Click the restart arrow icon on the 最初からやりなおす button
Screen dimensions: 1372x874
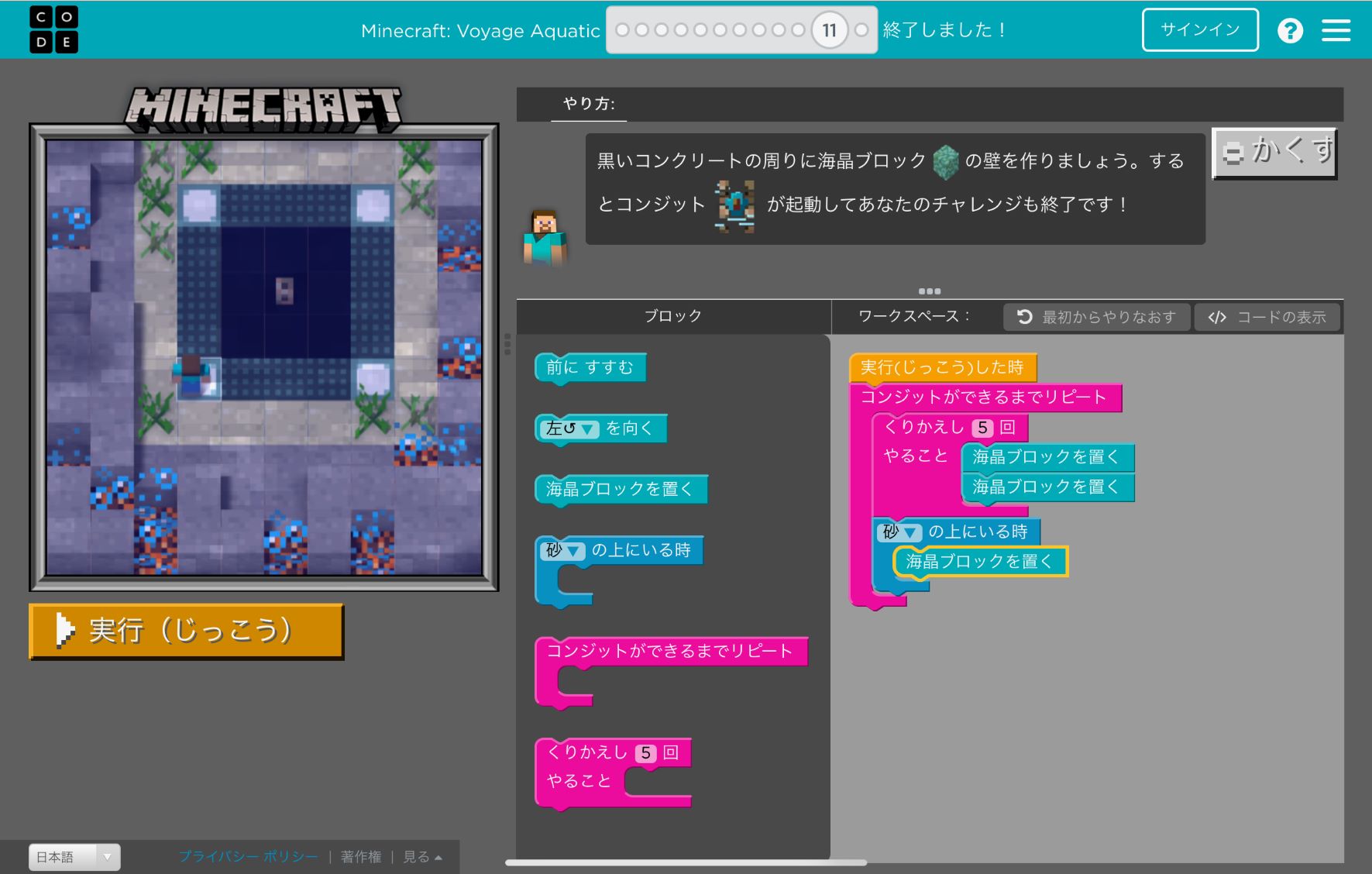pyautogui.click(x=1024, y=317)
